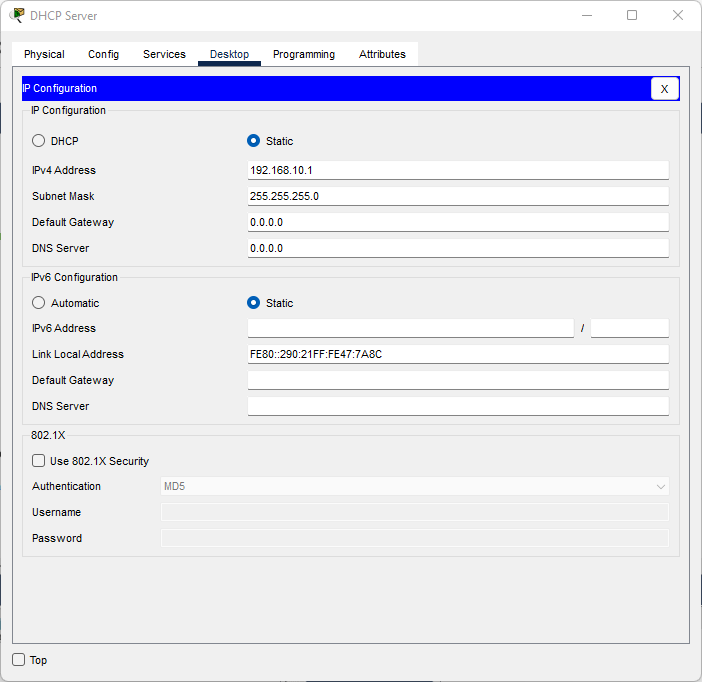Choose Automatic IPv6 configuration
The image size is (702, 682).
click(39, 303)
